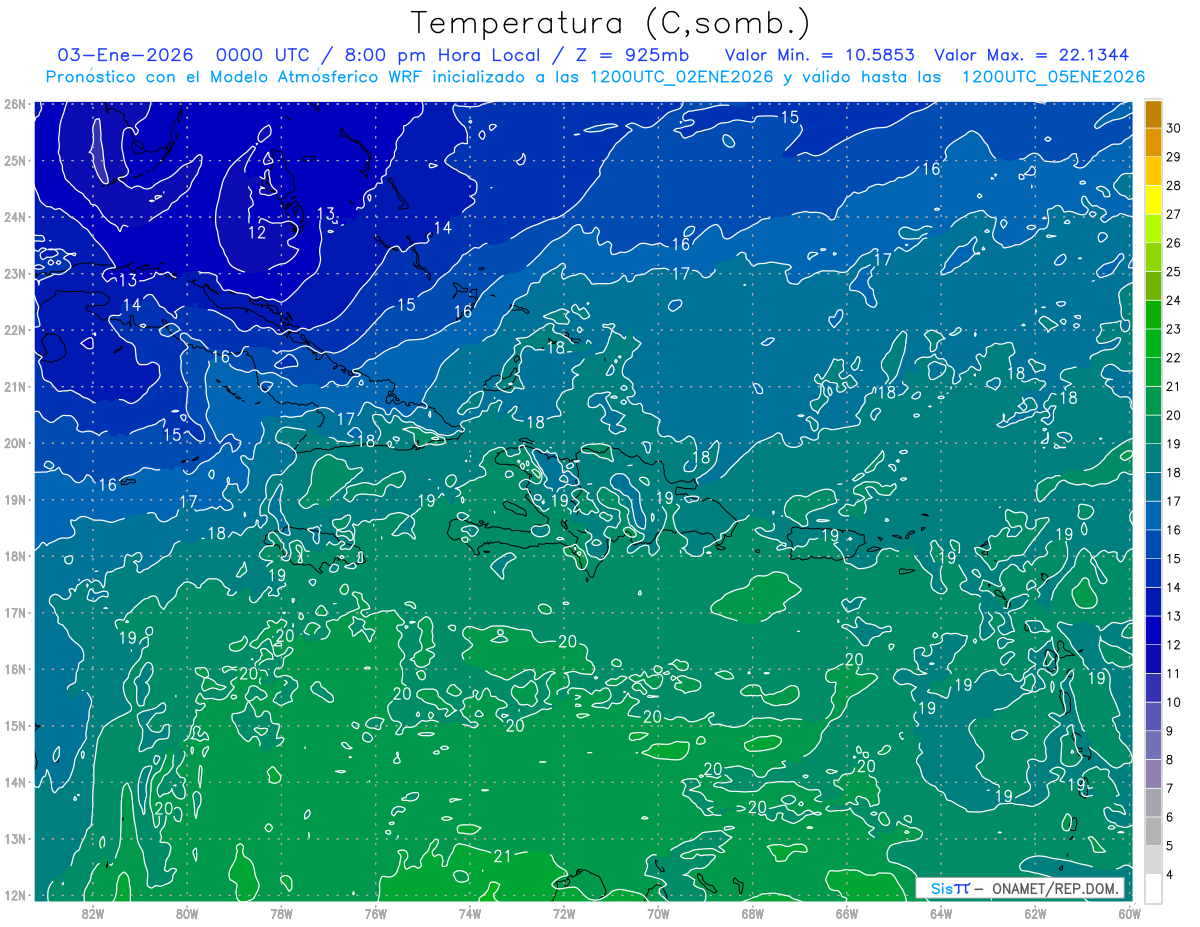Click the green colorbar swatch beside 22
This screenshot has width=1200, height=927.
click(x=1153, y=344)
